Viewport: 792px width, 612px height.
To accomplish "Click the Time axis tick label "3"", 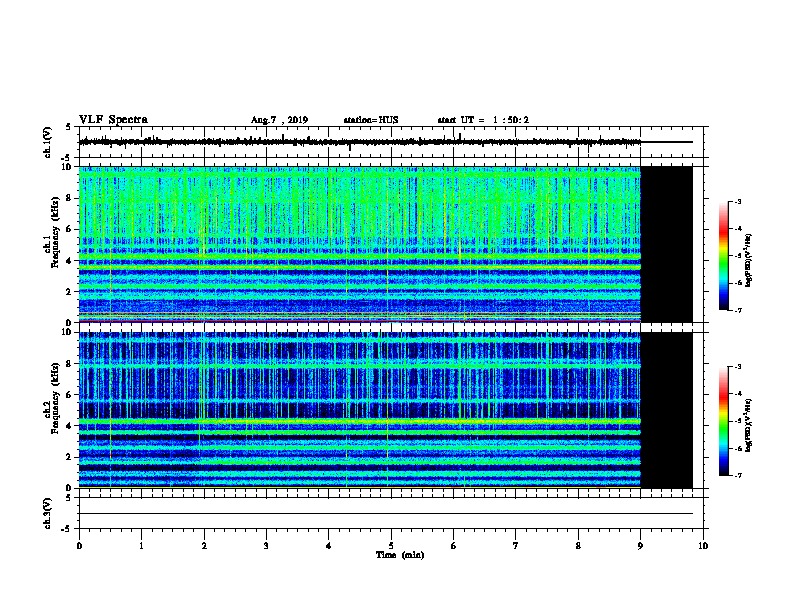I will click(x=266, y=546).
